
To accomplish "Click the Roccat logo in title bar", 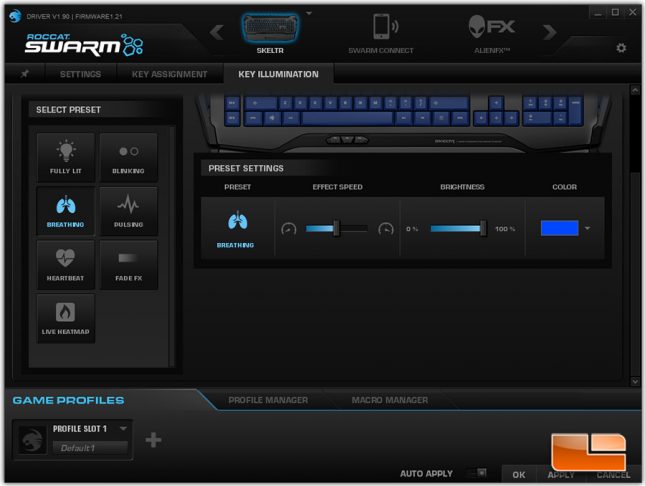I will 15,16.
